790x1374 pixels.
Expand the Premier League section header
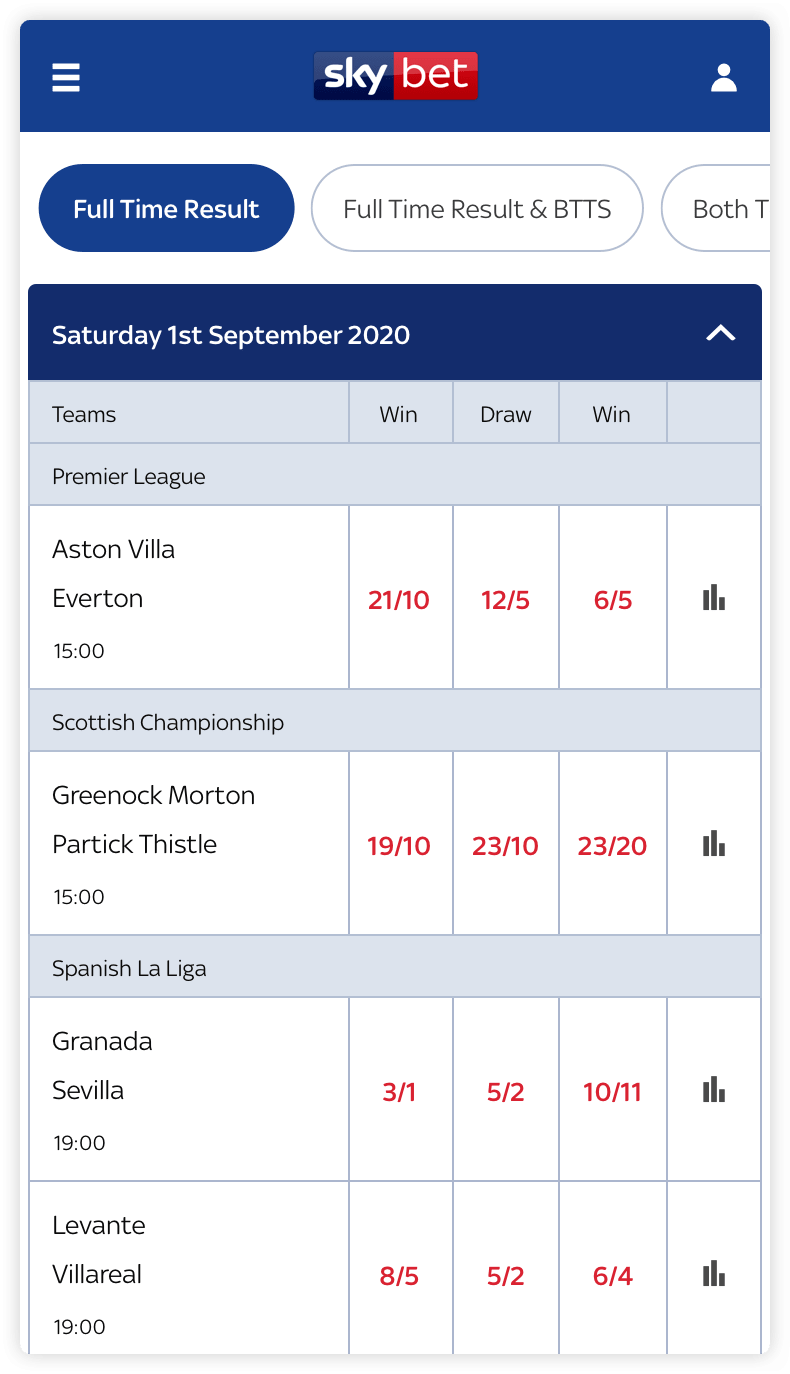point(395,475)
